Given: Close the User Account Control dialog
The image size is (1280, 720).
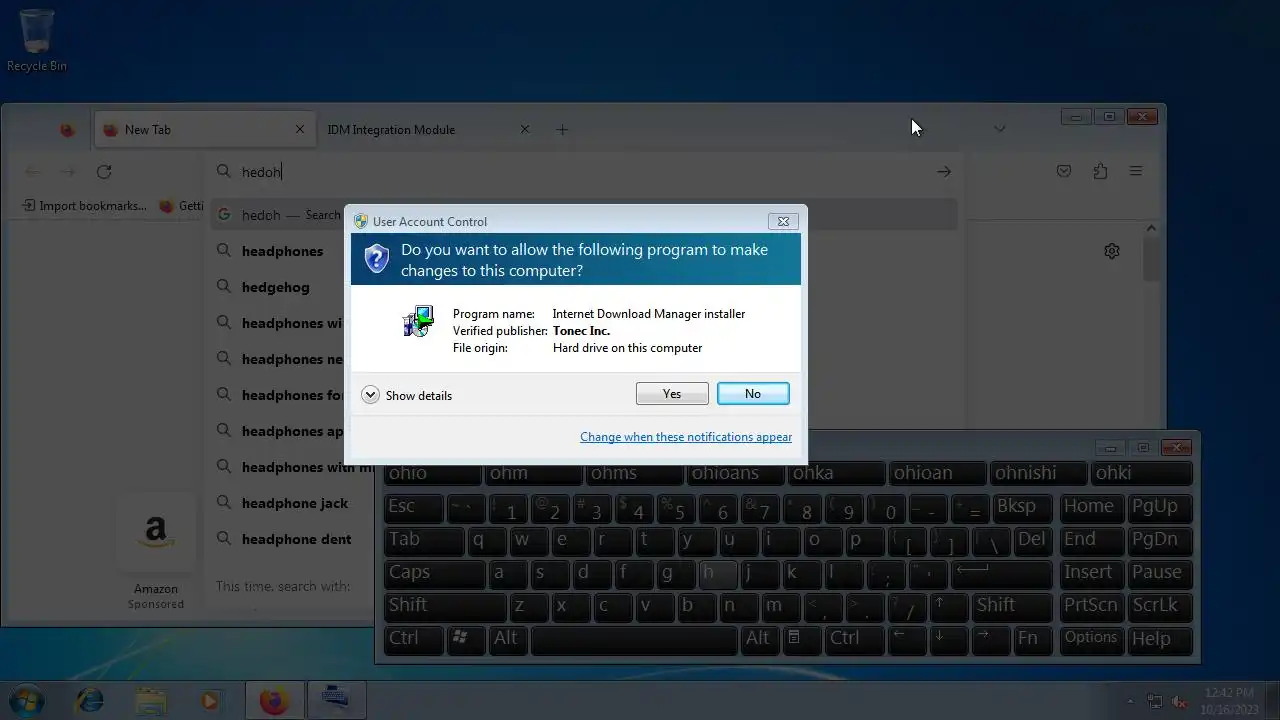Looking at the screenshot, I should tap(783, 221).
